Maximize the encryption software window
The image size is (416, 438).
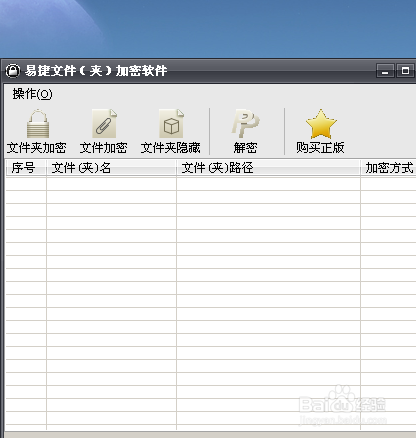tap(405, 71)
